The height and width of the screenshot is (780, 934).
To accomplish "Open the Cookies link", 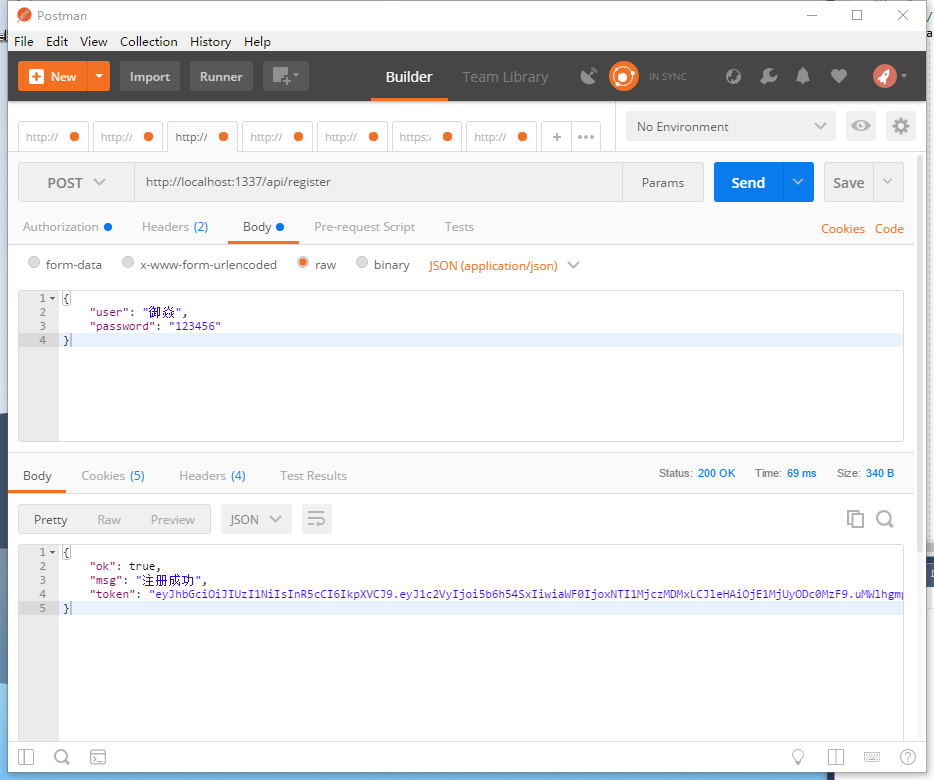I will pyautogui.click(x=842, y=229).
